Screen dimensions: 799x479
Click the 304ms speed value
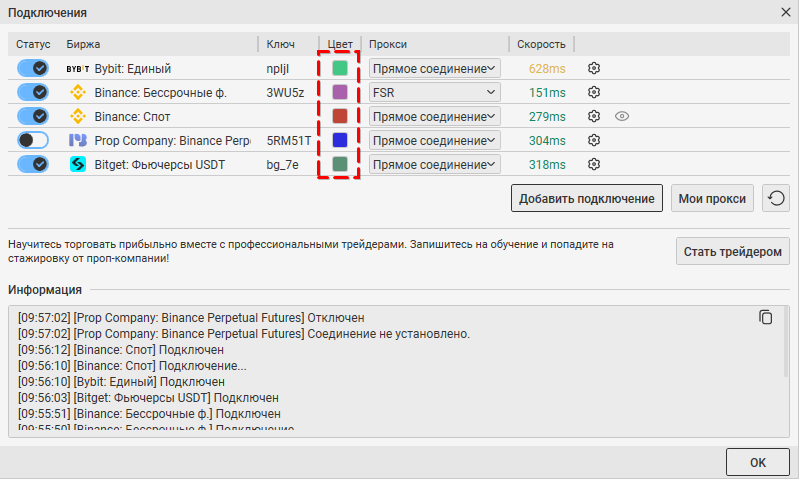pyautogui.click(x=547, y=141)
